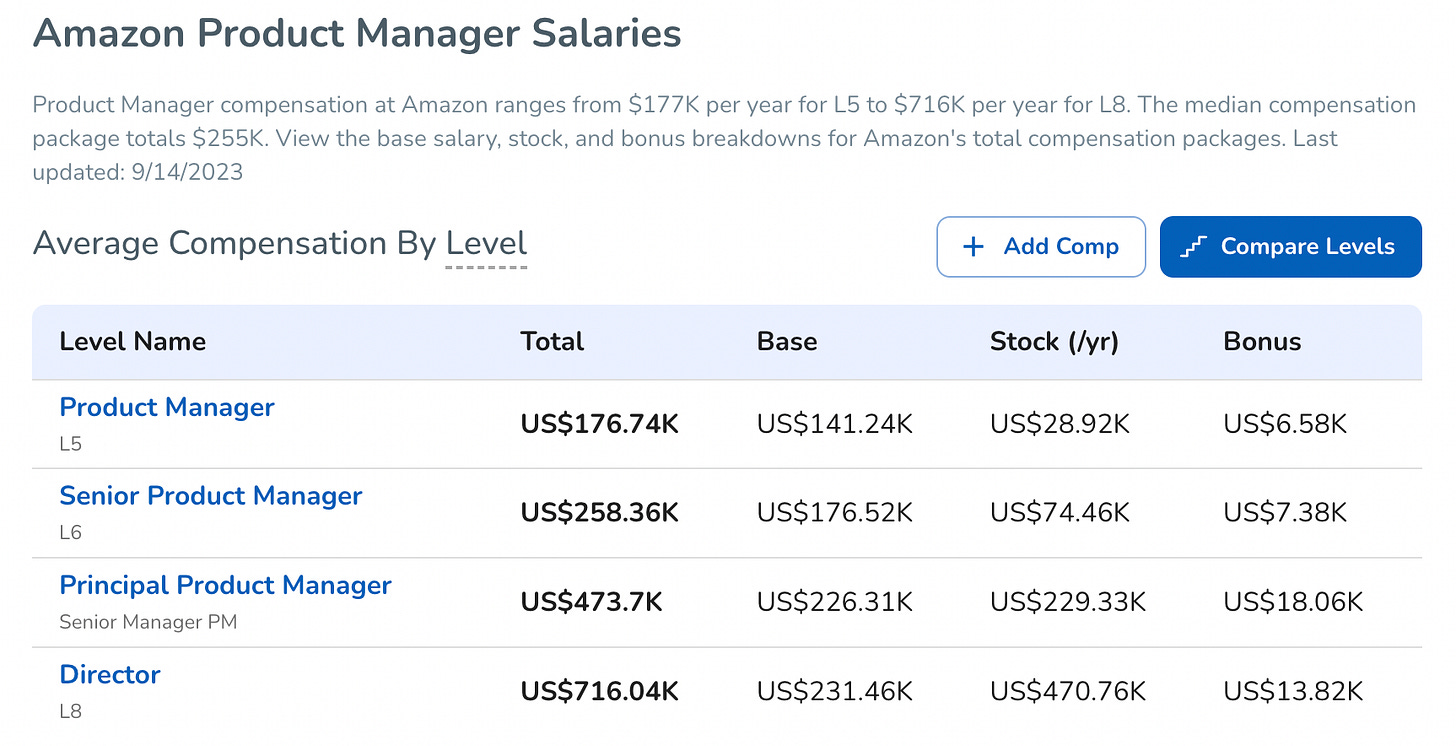Select the Level Name column header
The height and width of the screenshot is (746, 1456).
coord(133,341)
